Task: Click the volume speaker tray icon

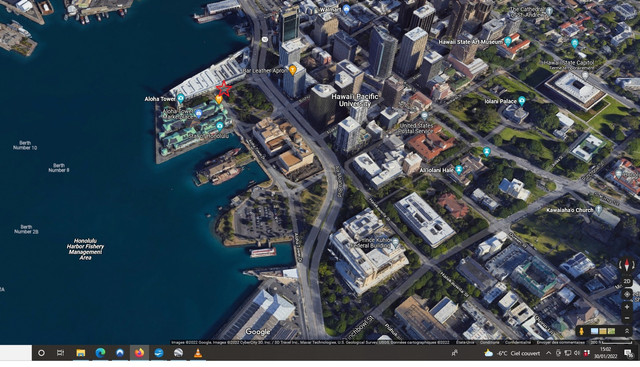Action: [577, 353]
